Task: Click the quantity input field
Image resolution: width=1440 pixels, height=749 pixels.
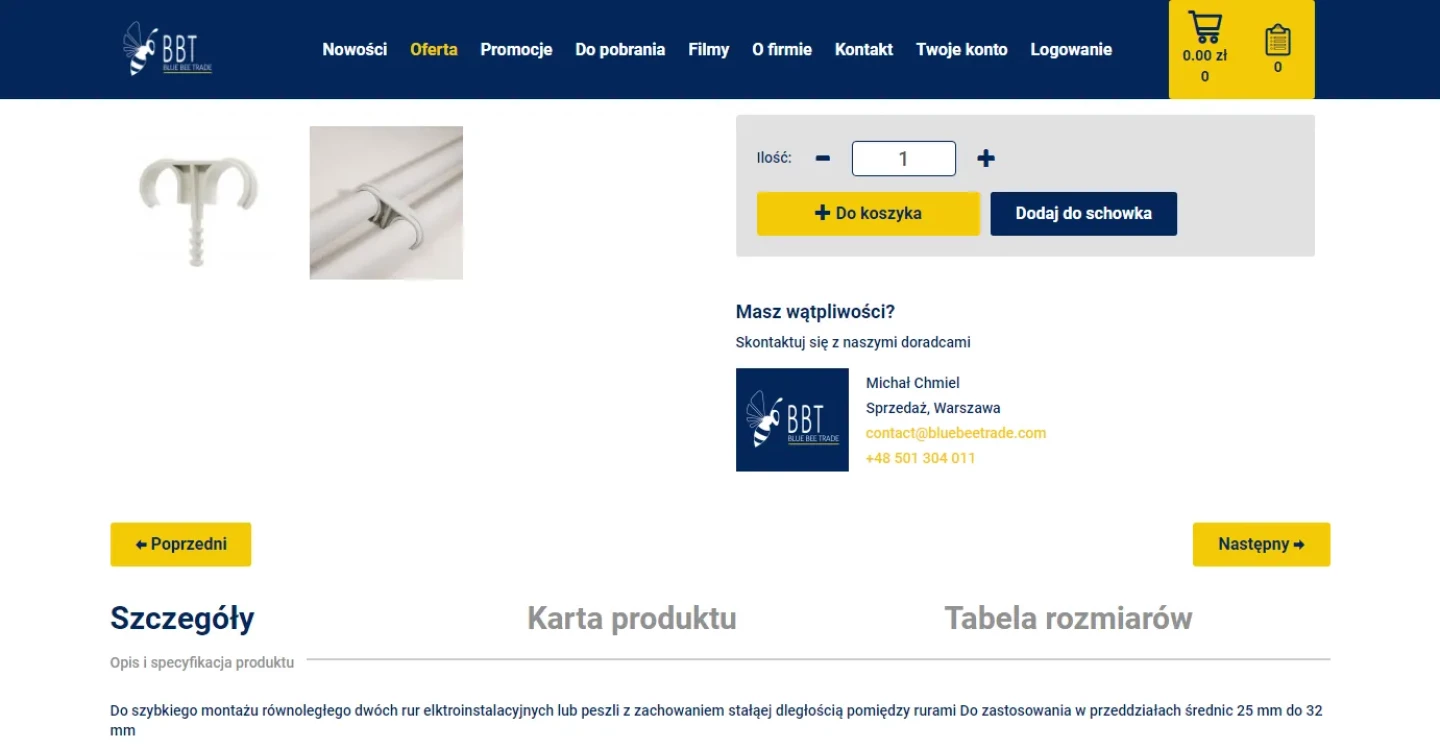Action: click(x=904, y=158)
